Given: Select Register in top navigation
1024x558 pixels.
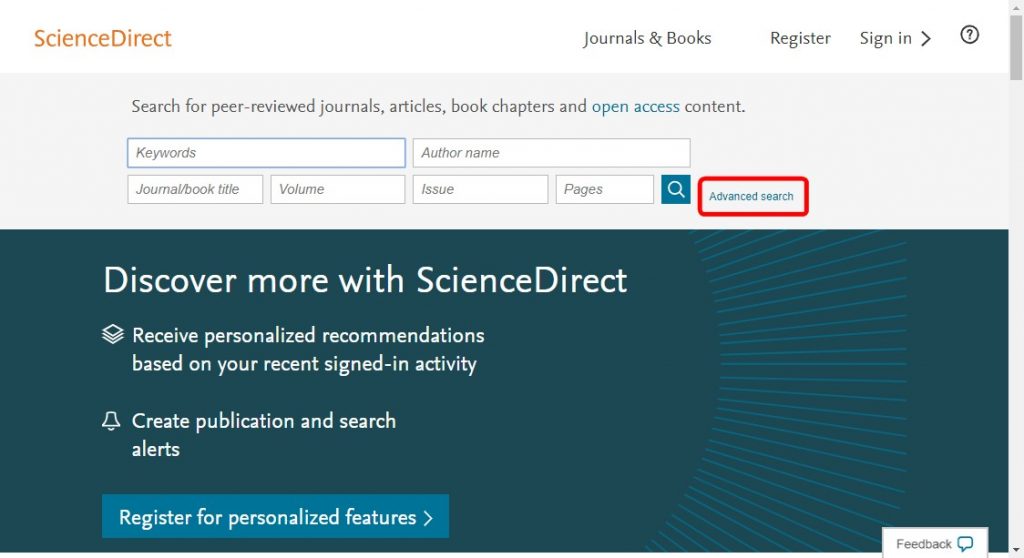Looking at the screenshot, I should click(x=800, y=38).
